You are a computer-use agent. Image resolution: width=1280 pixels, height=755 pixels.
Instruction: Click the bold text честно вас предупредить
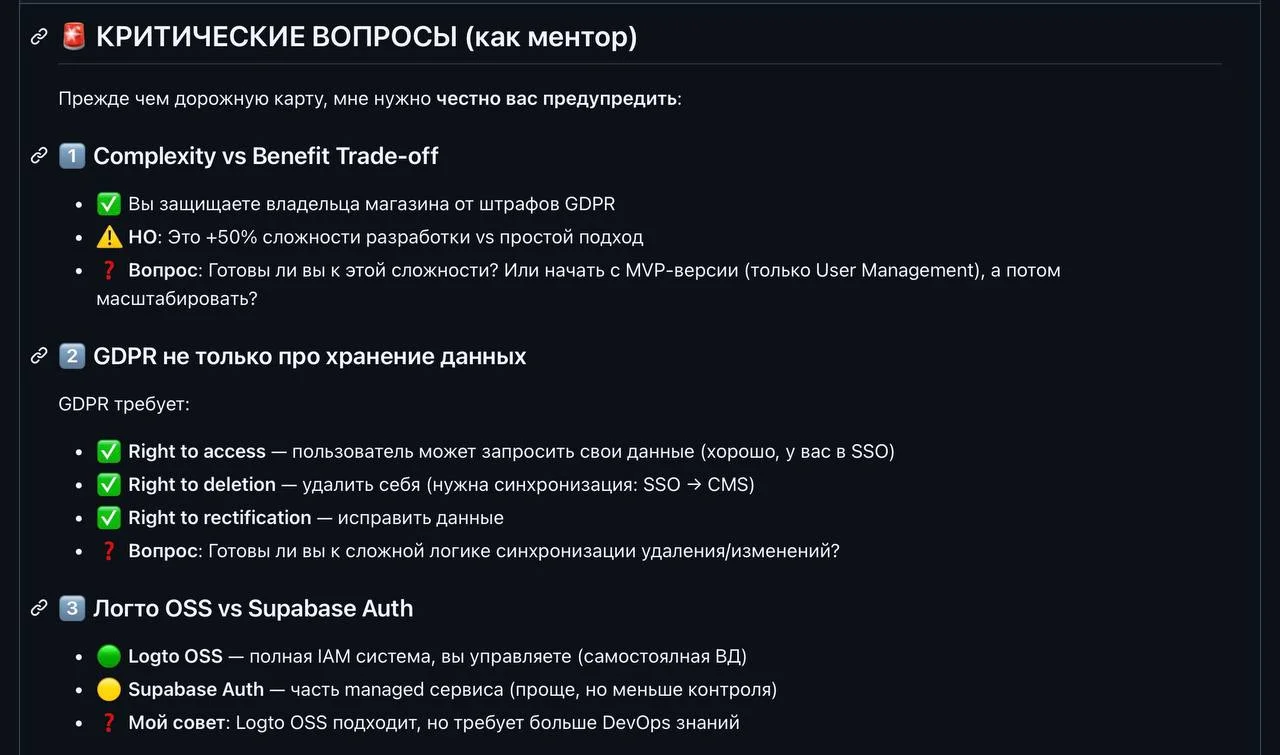tap(556, 99)
